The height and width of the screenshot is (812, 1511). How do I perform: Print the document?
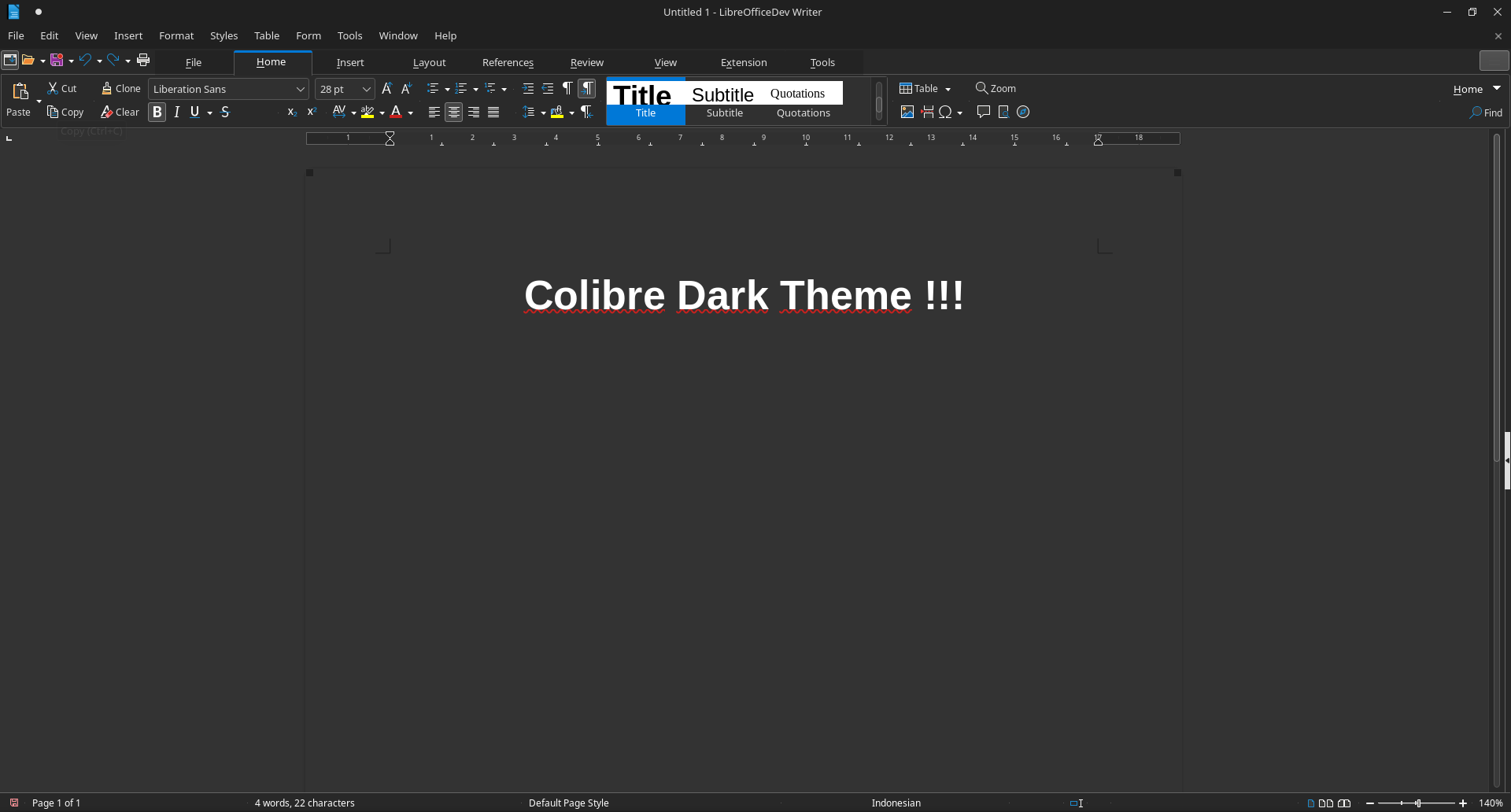(143, 60)
